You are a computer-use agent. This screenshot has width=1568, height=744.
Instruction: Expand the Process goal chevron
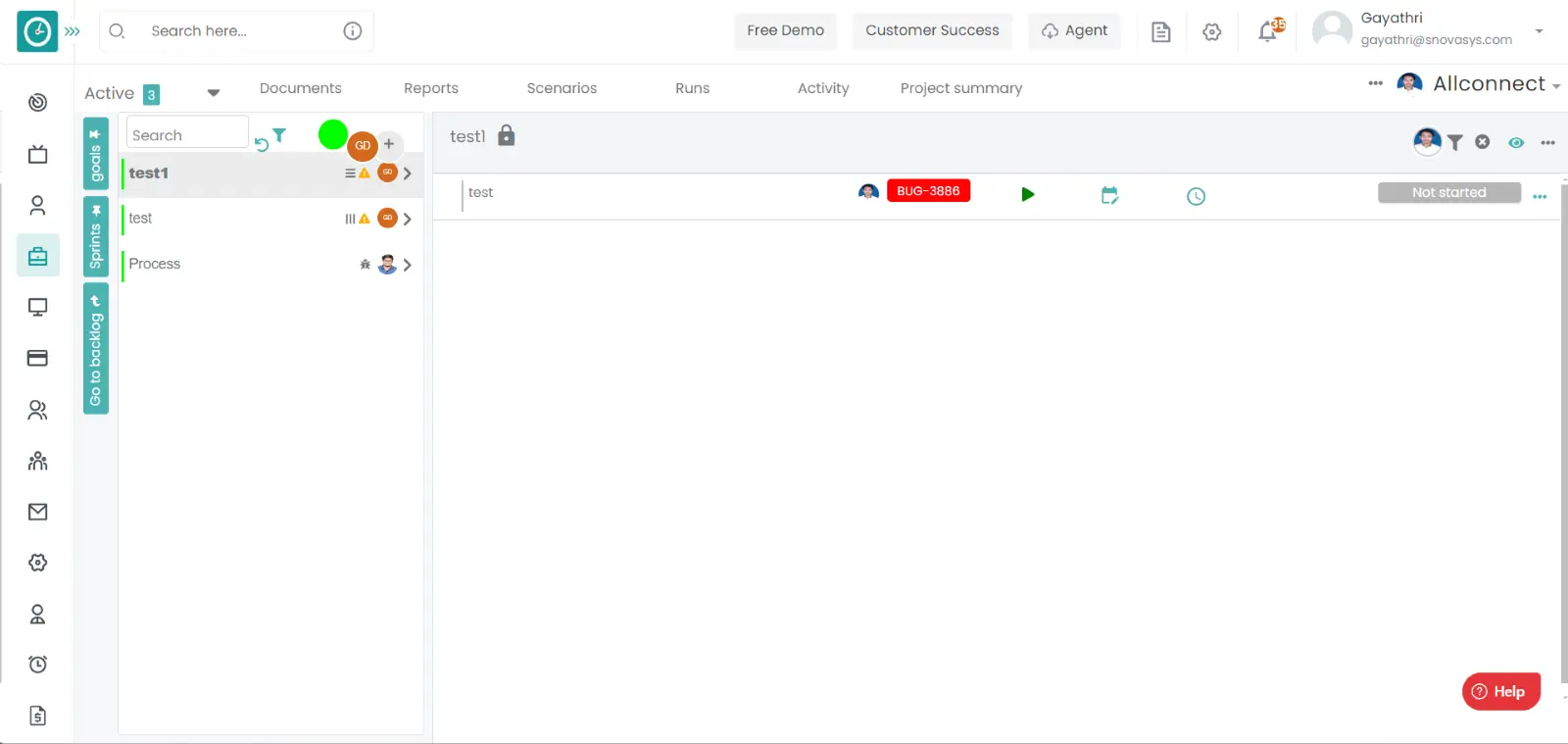[407, 265]
